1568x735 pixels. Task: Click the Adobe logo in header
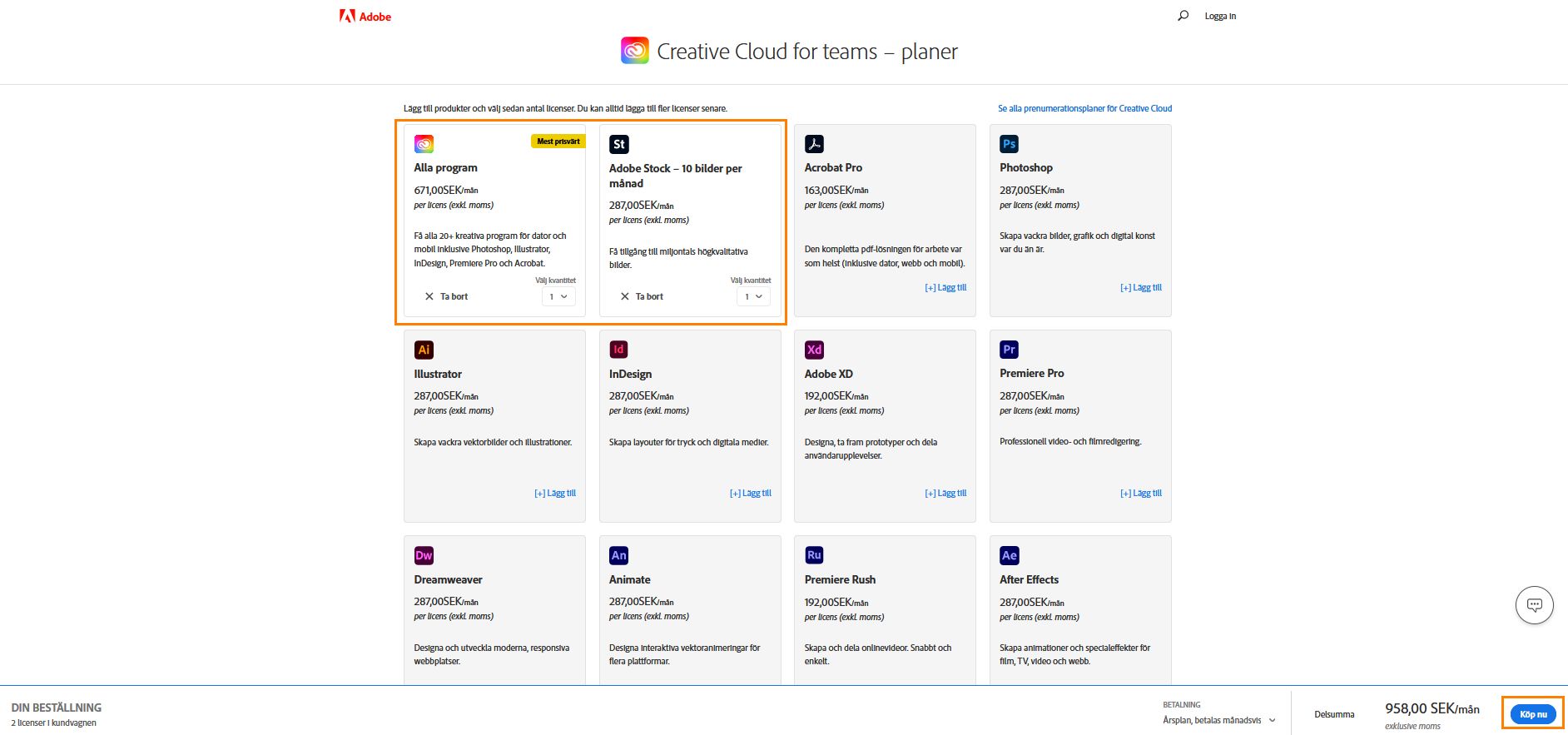(x=365, y=16)
